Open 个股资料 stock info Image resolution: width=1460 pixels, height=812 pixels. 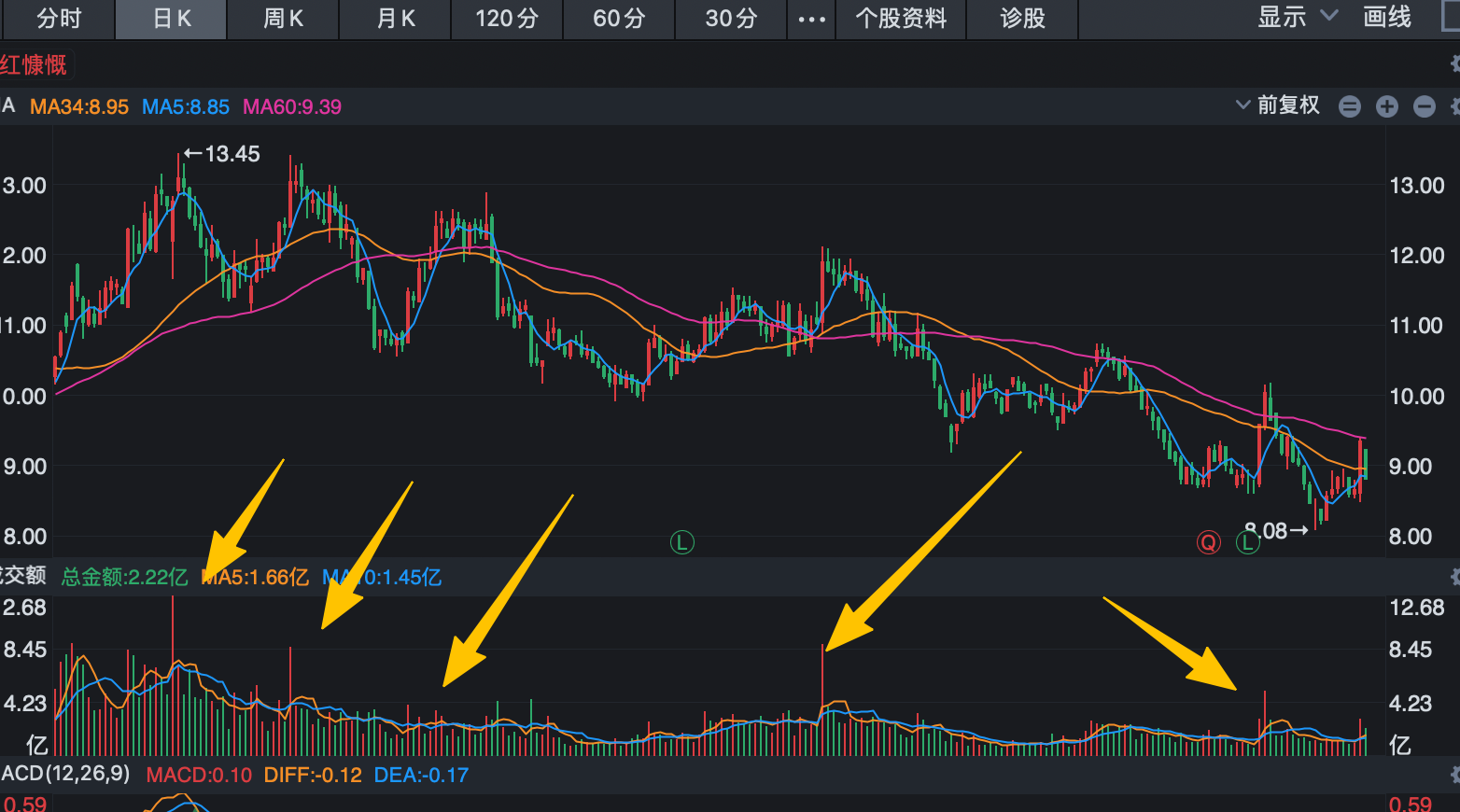click(x=901, y=19)
